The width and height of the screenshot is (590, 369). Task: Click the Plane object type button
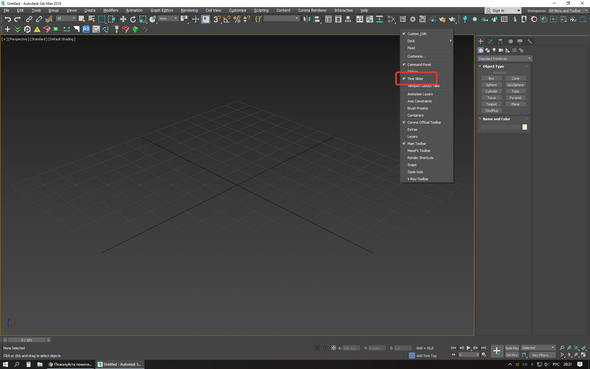pyautogui.click(x=515, y=104)
